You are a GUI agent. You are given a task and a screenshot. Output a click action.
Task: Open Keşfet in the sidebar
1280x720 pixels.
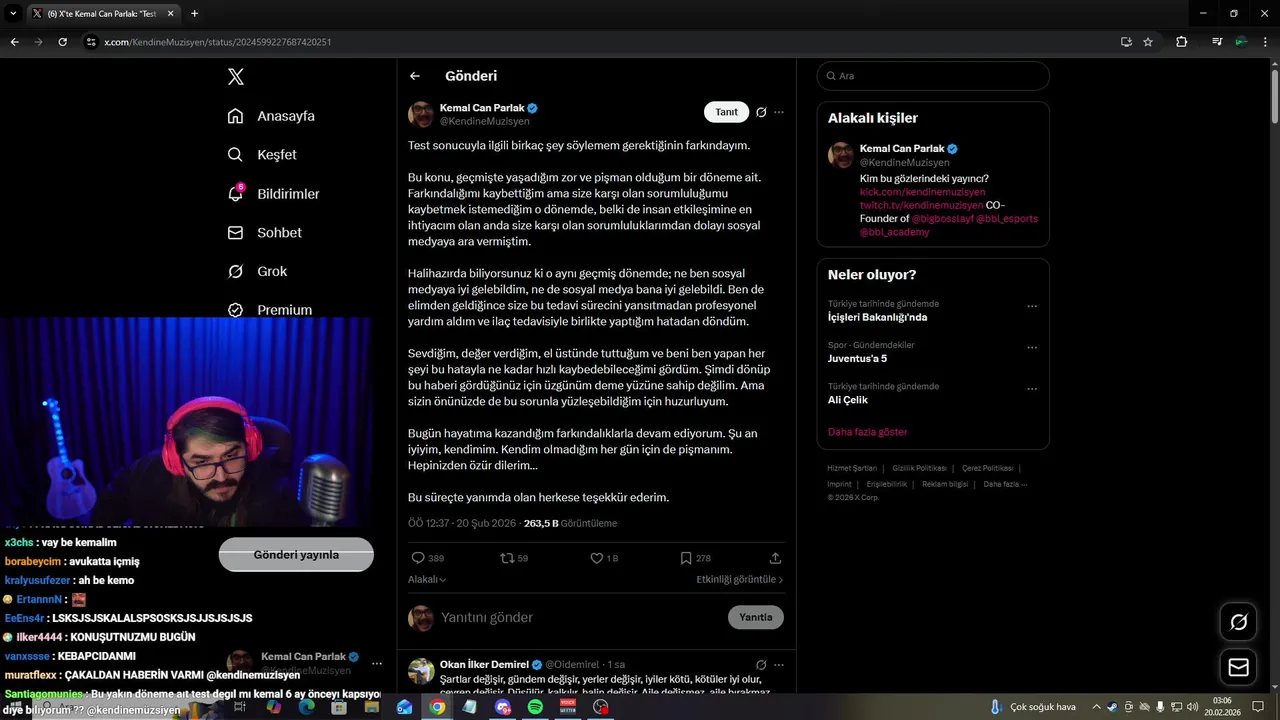(262, 155)
